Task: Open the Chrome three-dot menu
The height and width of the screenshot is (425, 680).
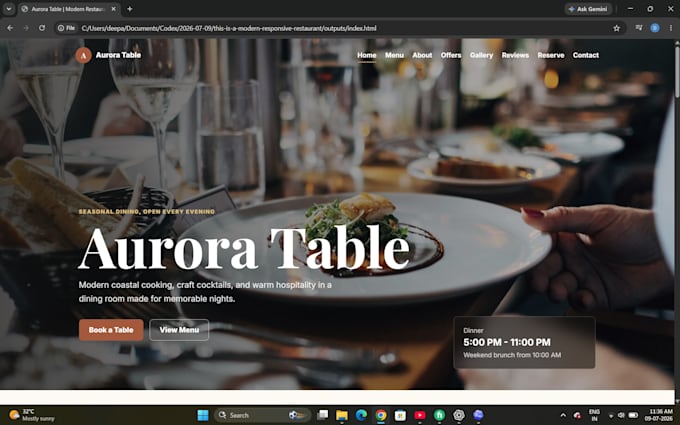Action: click(x=670, y=28)
